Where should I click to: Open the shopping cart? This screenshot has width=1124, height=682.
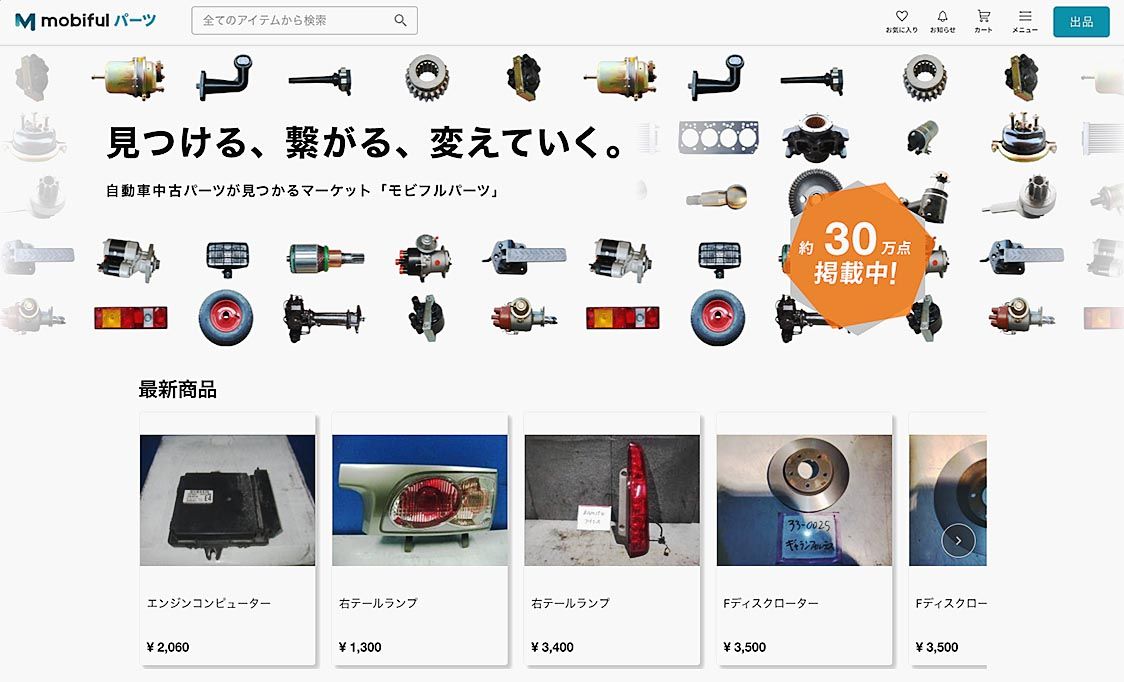(984, 21)
